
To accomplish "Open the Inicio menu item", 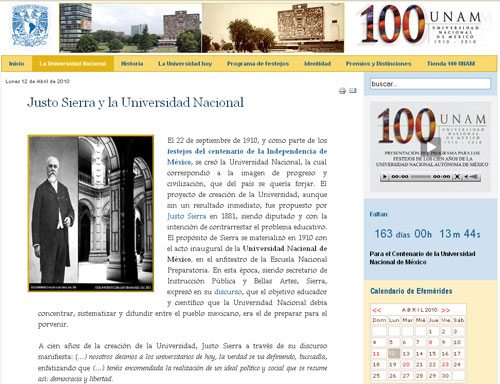I will pyautogui.click(x=17, y=63).
